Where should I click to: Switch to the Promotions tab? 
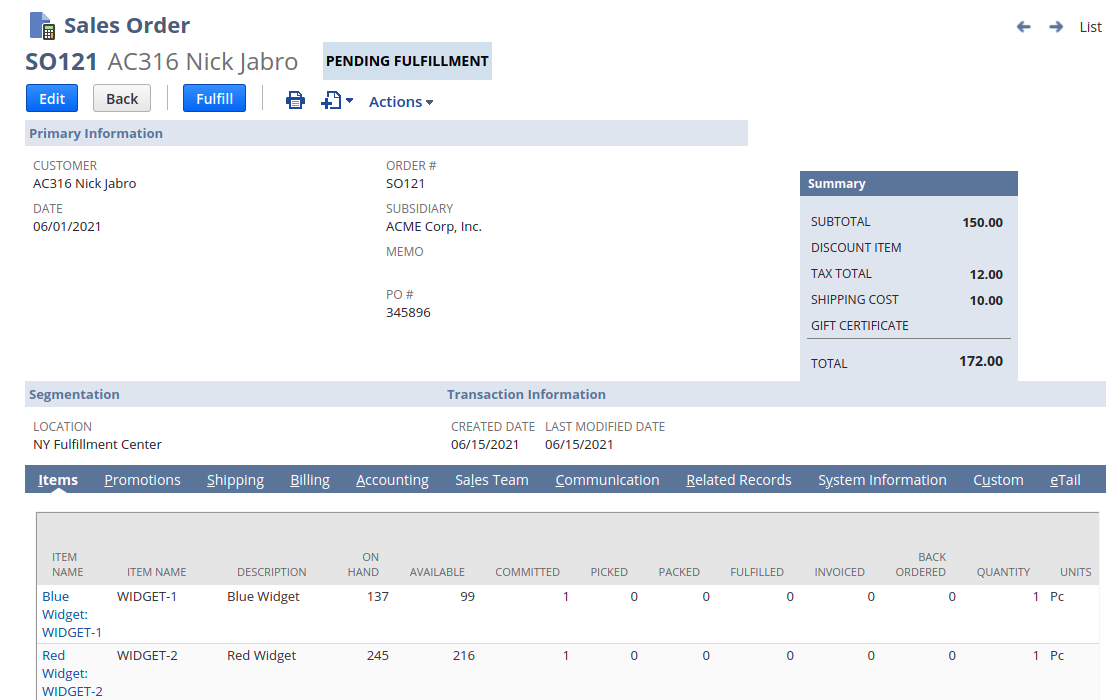(142, 480)
